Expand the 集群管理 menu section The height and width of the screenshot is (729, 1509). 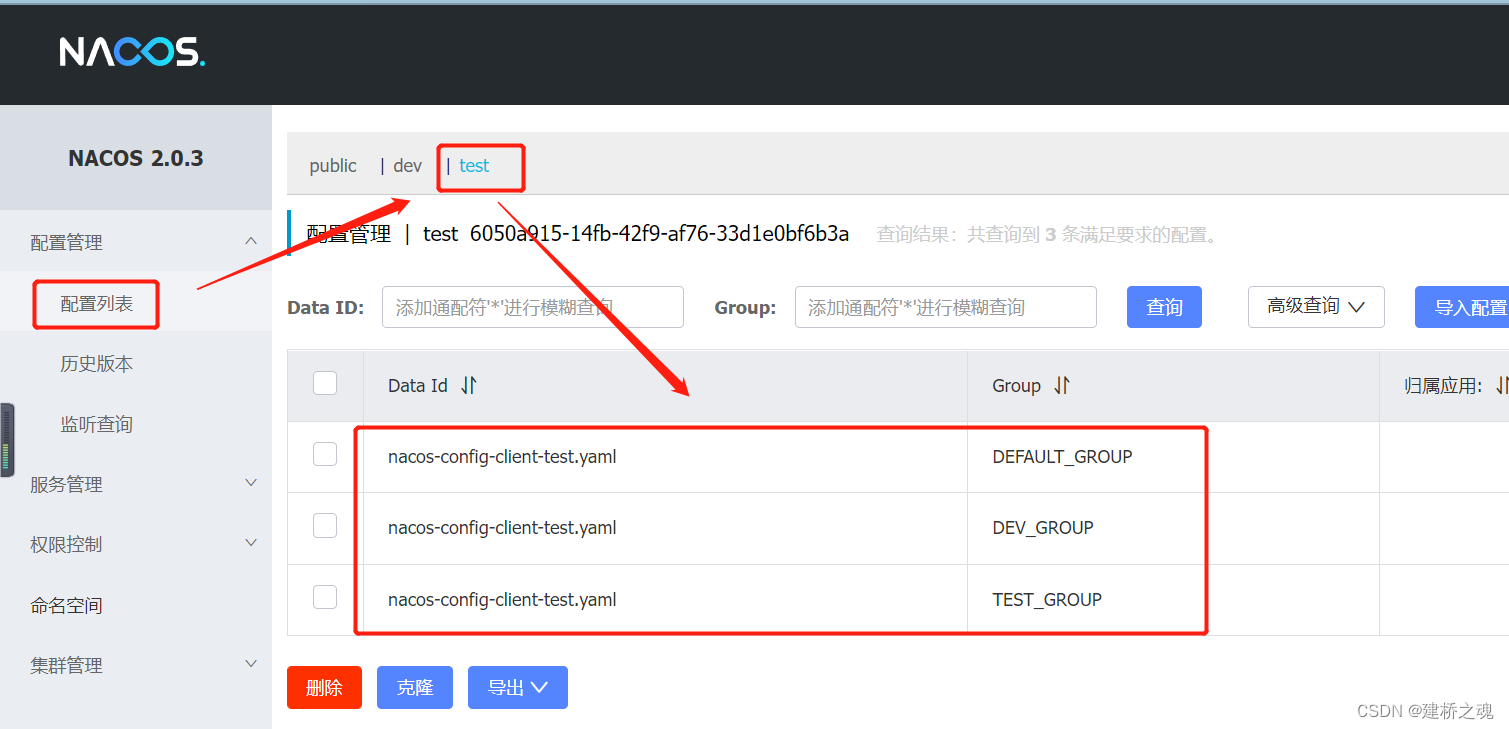(x=251, y=664)
